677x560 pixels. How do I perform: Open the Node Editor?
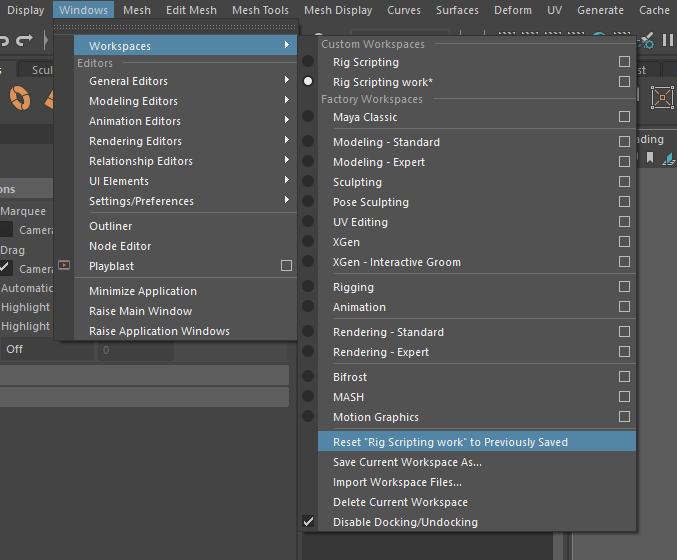pyautogui.click(x=186, y=246)
